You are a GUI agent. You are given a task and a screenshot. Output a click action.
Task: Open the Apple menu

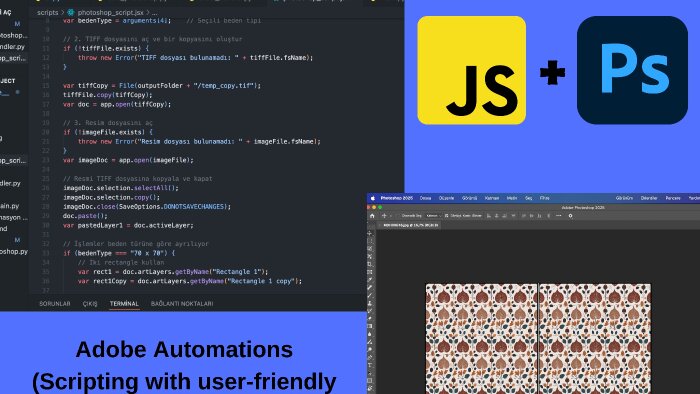coord(373,198)
